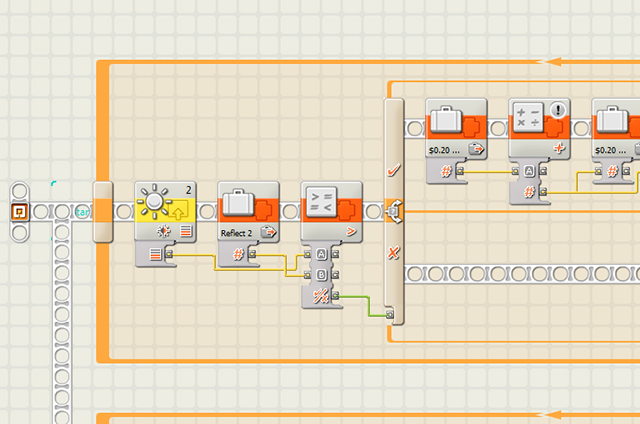Click the 'Reflect 2' label text
Viewport: 640px width, 424px height.
(x=236, y=233)
